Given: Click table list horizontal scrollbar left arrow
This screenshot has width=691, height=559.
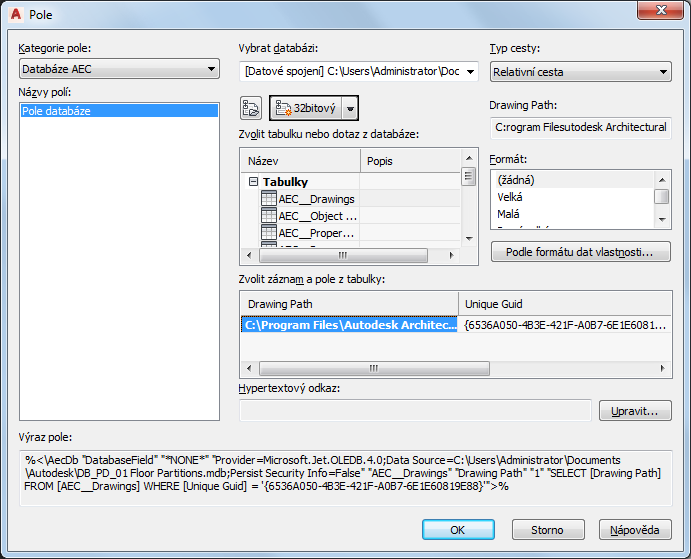Looking at the screenshot, I should (x=249, y=255).
